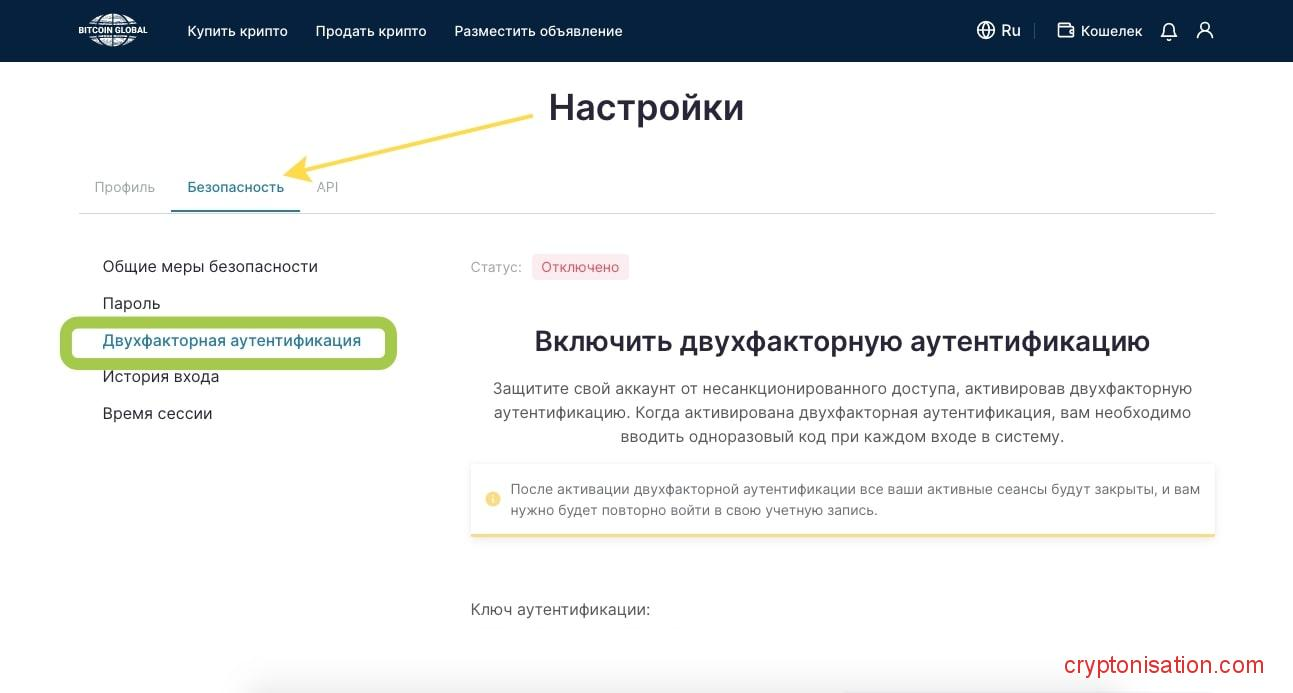Viewport: 1293px width, 693px height.
Task: Open the user account icon
Action: tap(1205, 30)
